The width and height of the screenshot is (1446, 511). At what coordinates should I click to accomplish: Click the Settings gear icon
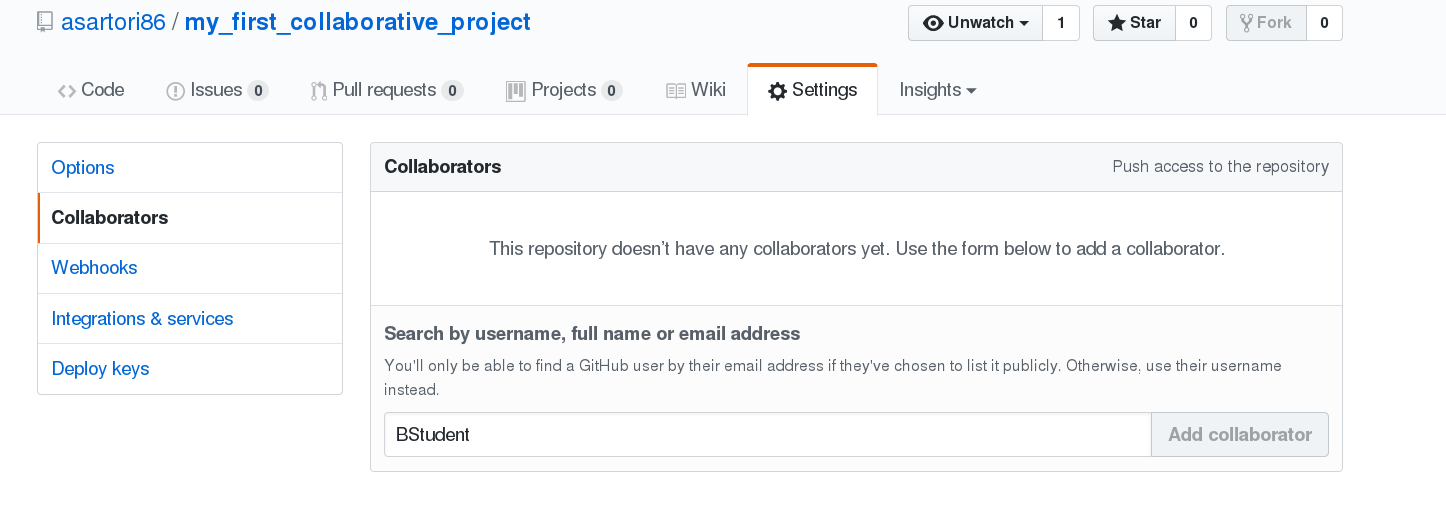[777, 91]
